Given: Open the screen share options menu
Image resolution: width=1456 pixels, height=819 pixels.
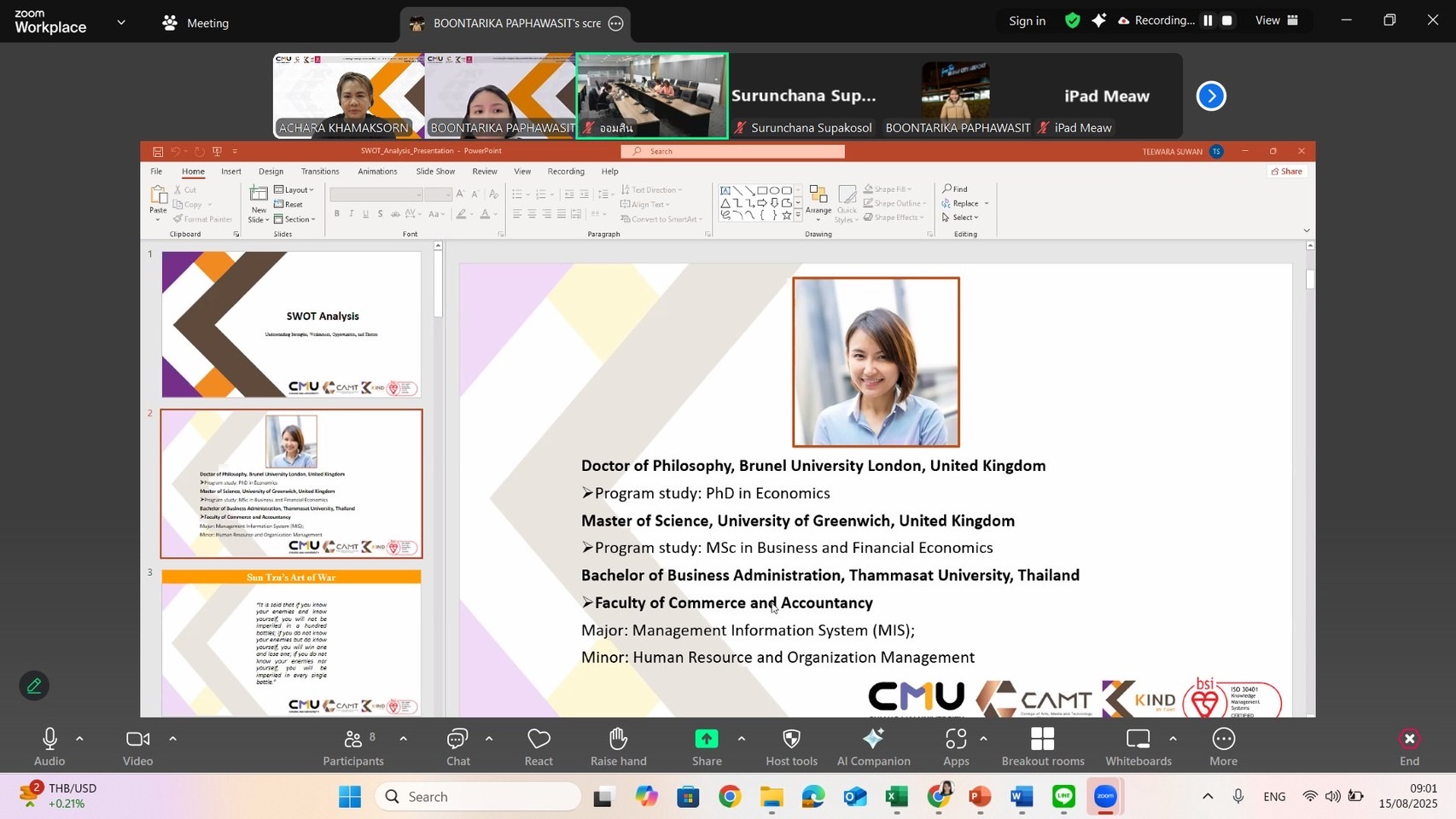Looking at the screenshot, I should [616, 23].
